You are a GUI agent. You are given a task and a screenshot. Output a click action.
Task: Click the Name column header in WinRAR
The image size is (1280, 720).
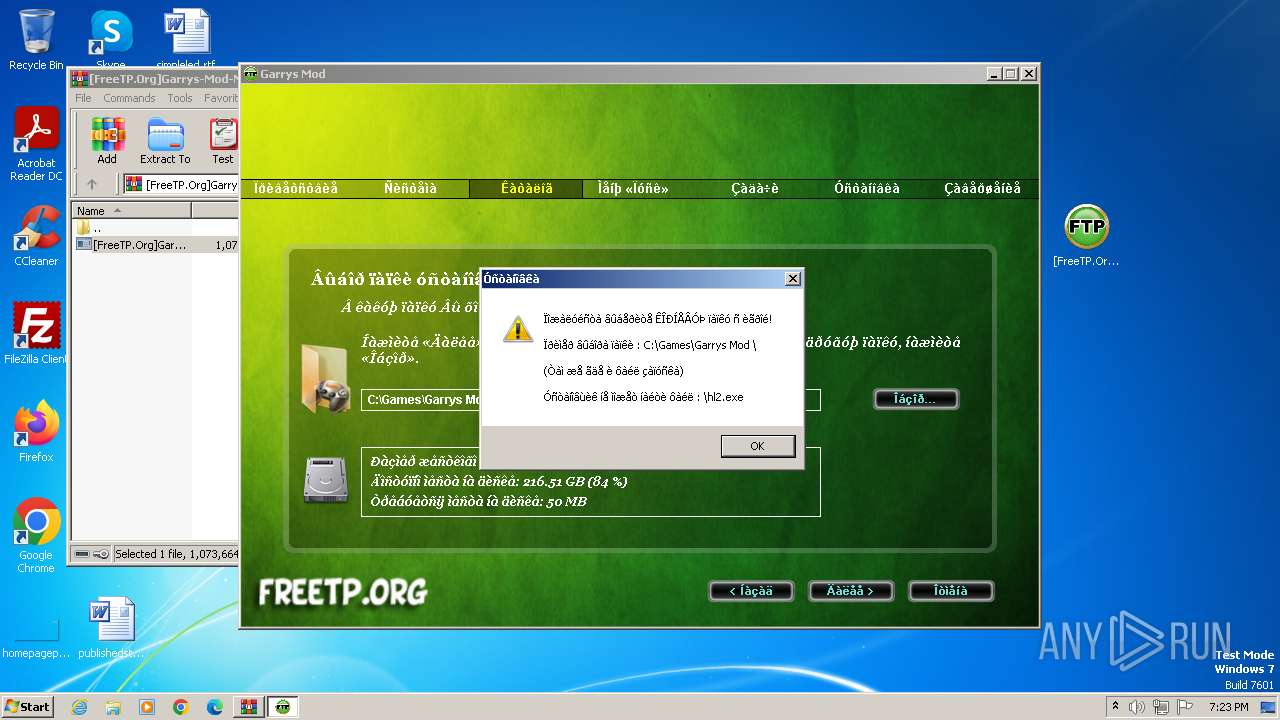[x=131, y=211]
